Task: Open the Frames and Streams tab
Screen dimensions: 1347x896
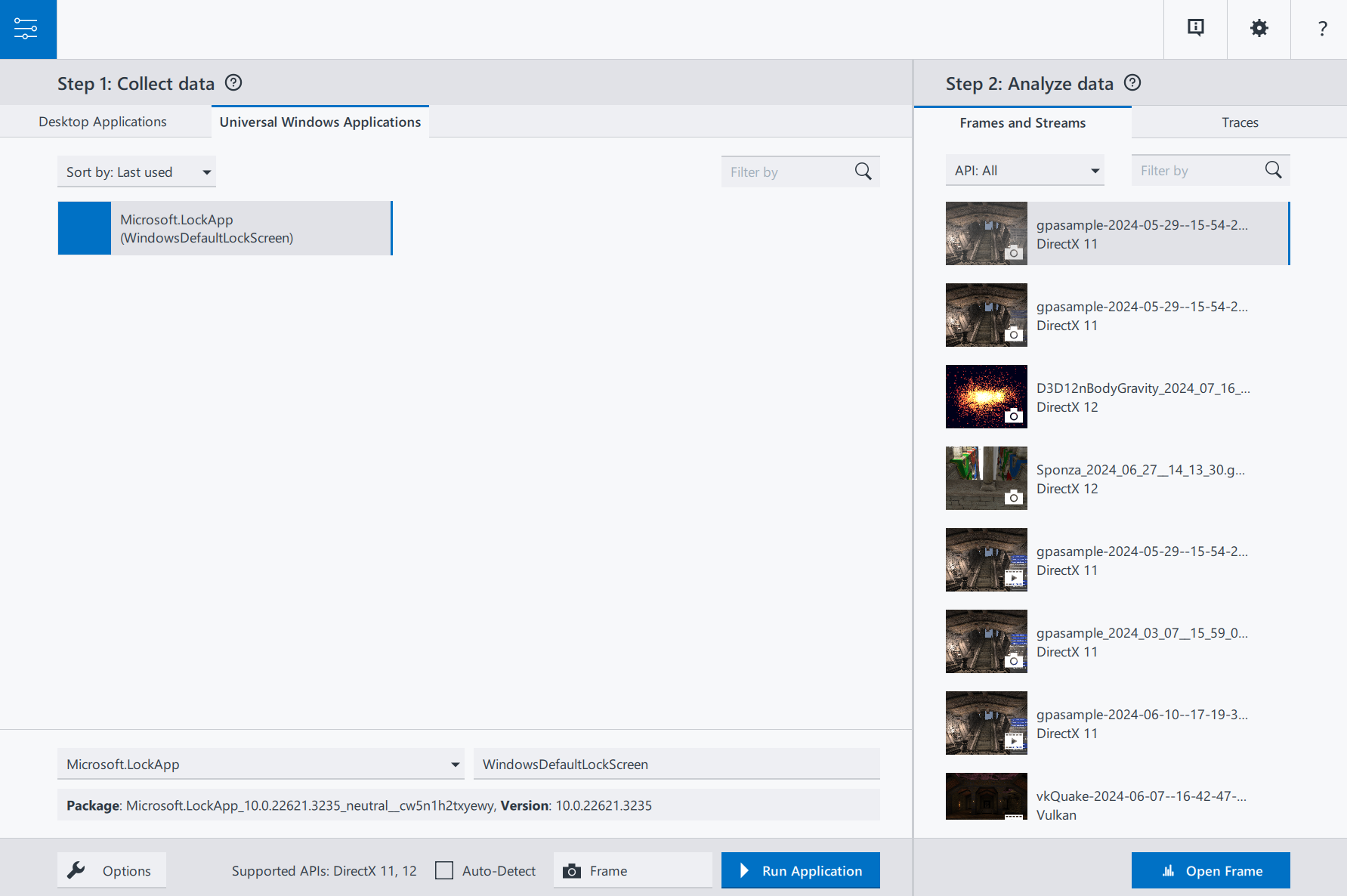Action: [x=1023, y=122]
